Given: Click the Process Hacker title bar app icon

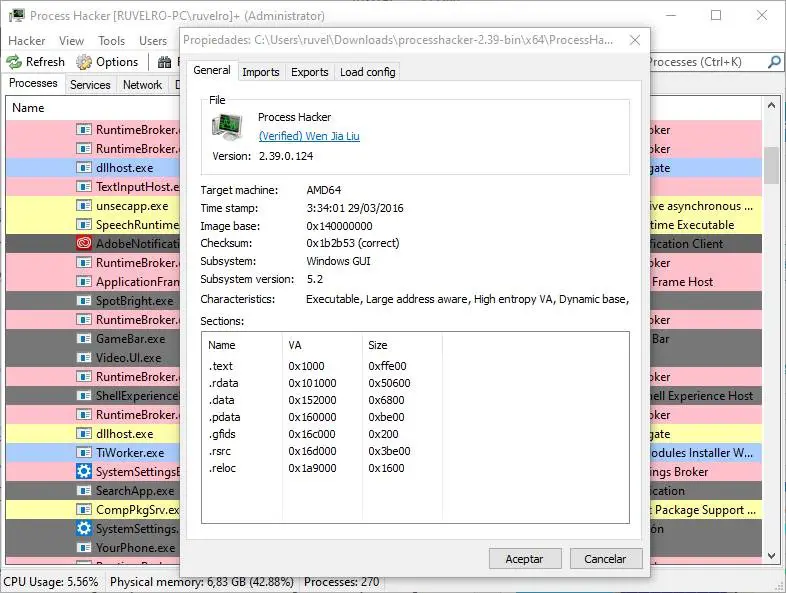Looking at the screenshot, I should 17,16.
